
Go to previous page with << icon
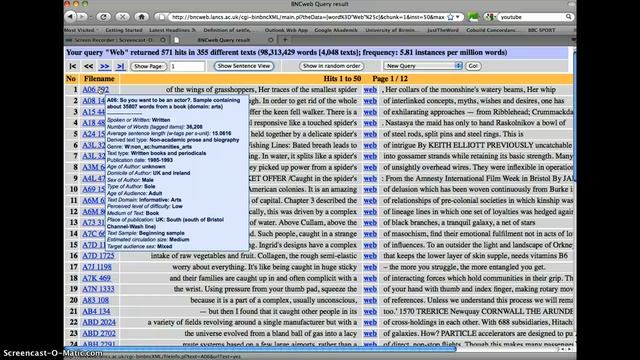click(88, 66)
